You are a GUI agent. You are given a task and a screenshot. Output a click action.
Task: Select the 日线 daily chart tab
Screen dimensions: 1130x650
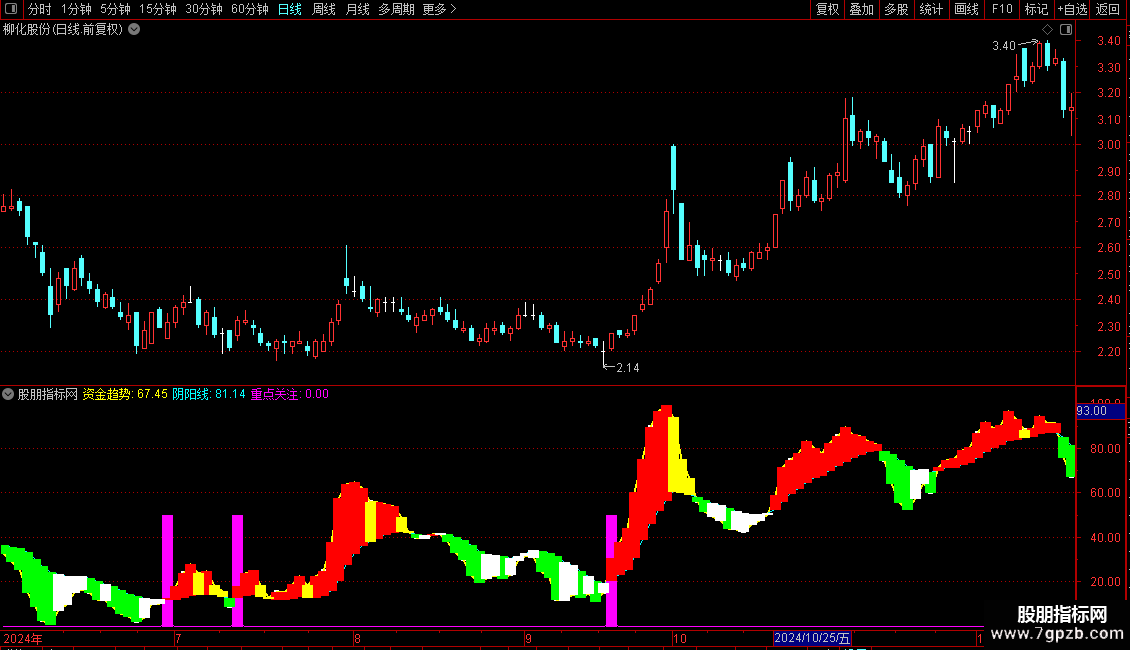[290, 9]
